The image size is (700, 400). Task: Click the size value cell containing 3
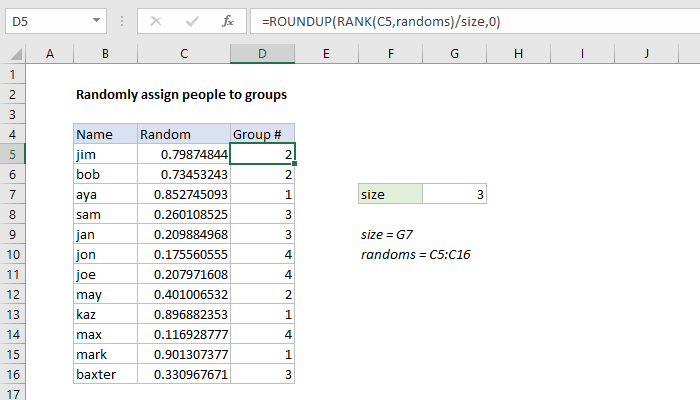[x=455, y=195]
